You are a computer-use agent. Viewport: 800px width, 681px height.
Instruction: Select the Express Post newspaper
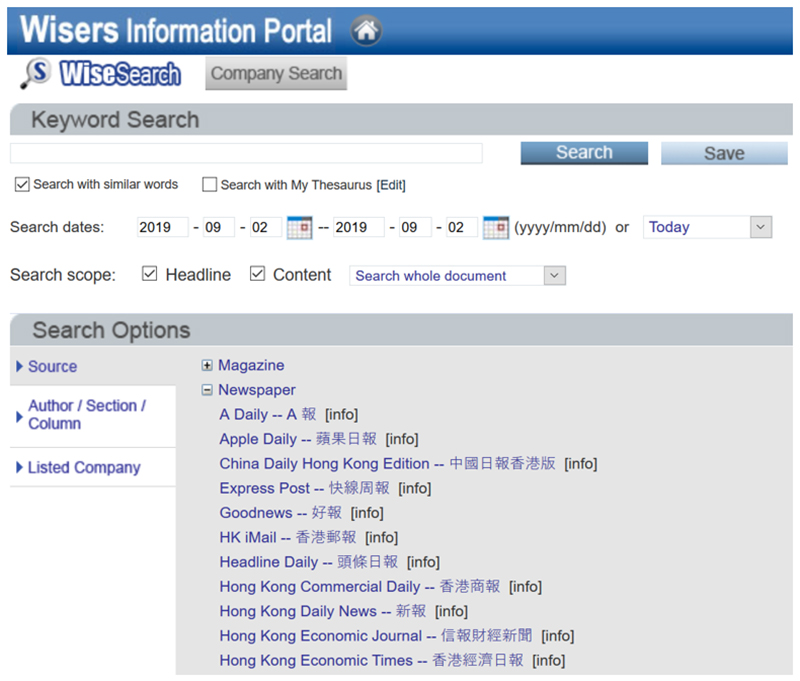[x=305, y=488]
